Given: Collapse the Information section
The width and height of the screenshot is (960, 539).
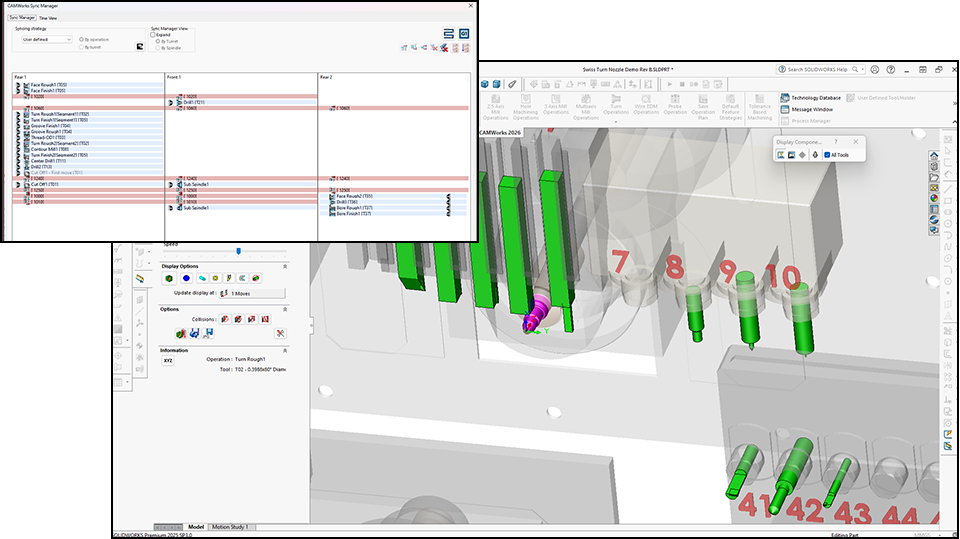Looking at the screenshot, I should point(285,350).
